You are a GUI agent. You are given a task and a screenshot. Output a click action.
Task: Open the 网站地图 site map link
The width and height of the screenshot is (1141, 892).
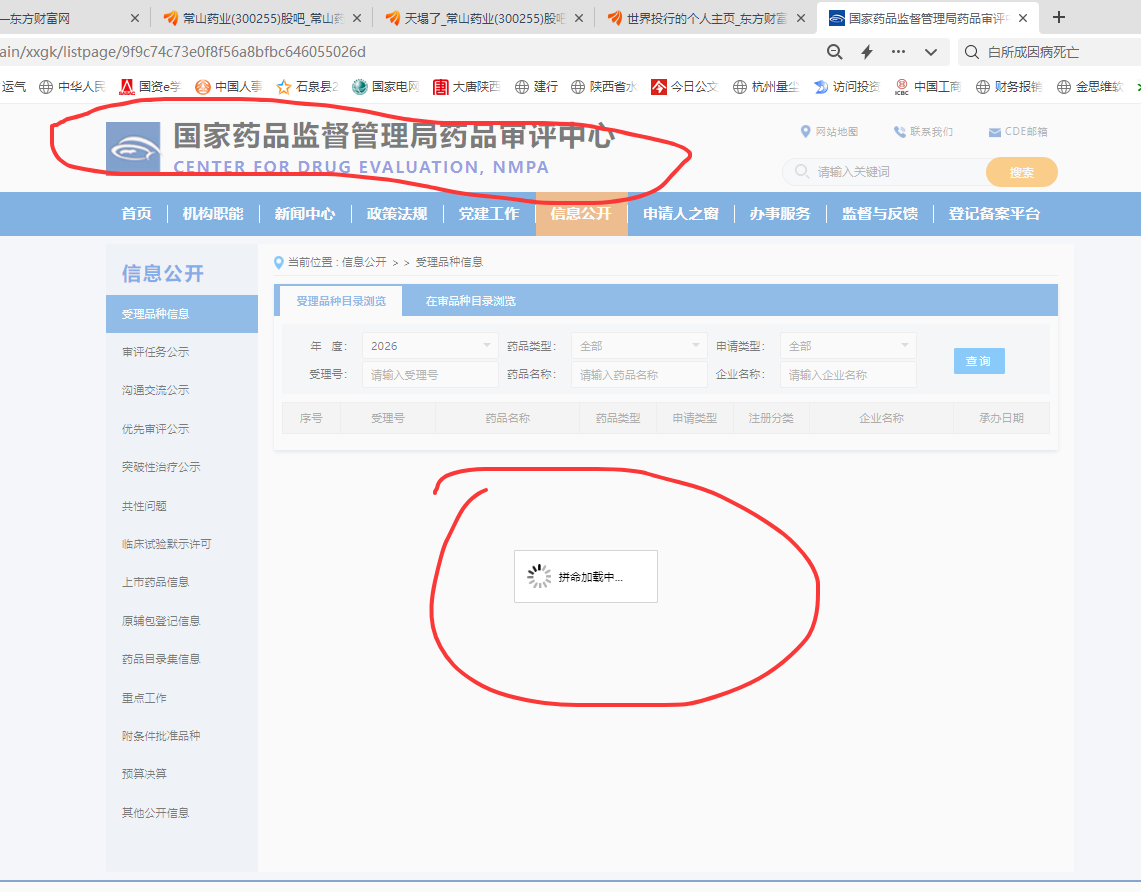829,132
